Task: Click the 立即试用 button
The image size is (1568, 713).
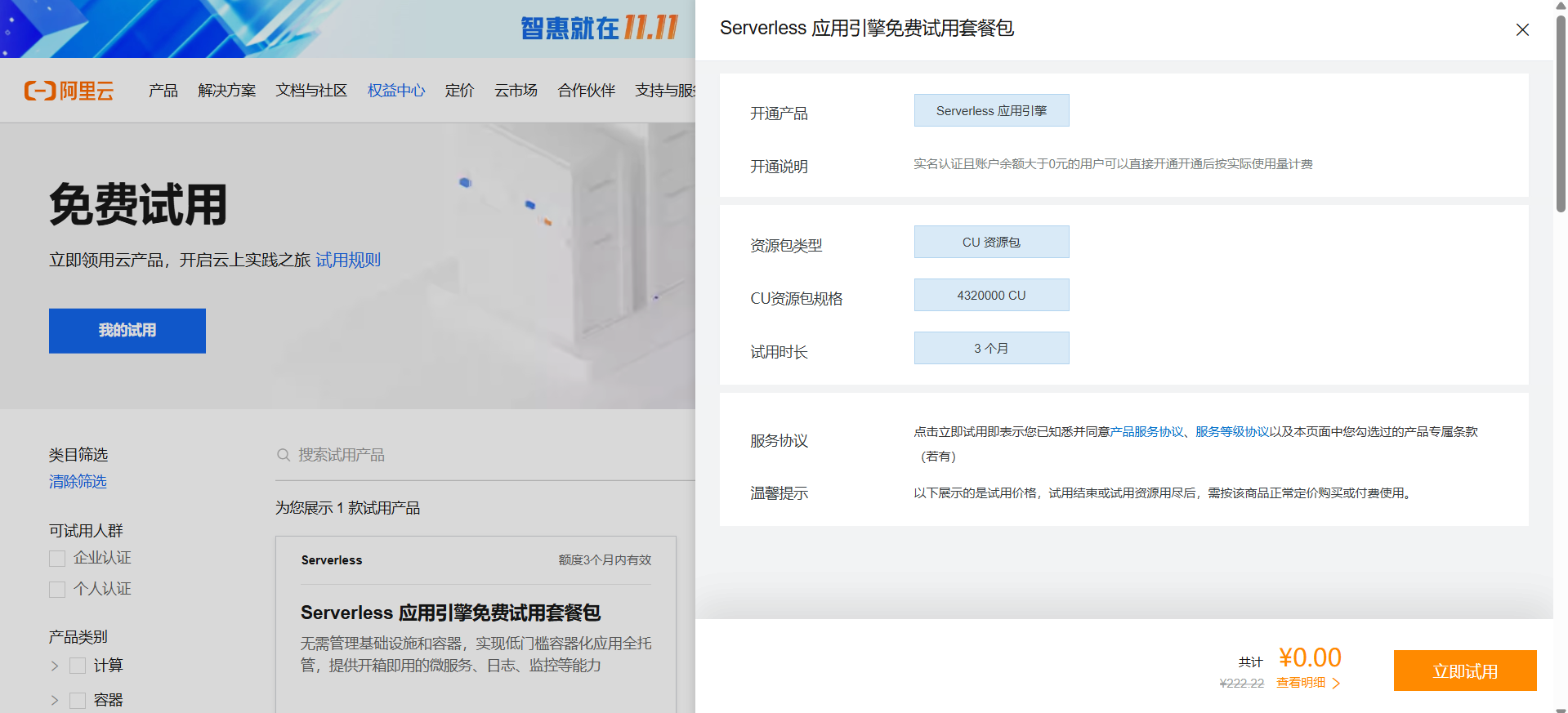Action: point(1465,671)
